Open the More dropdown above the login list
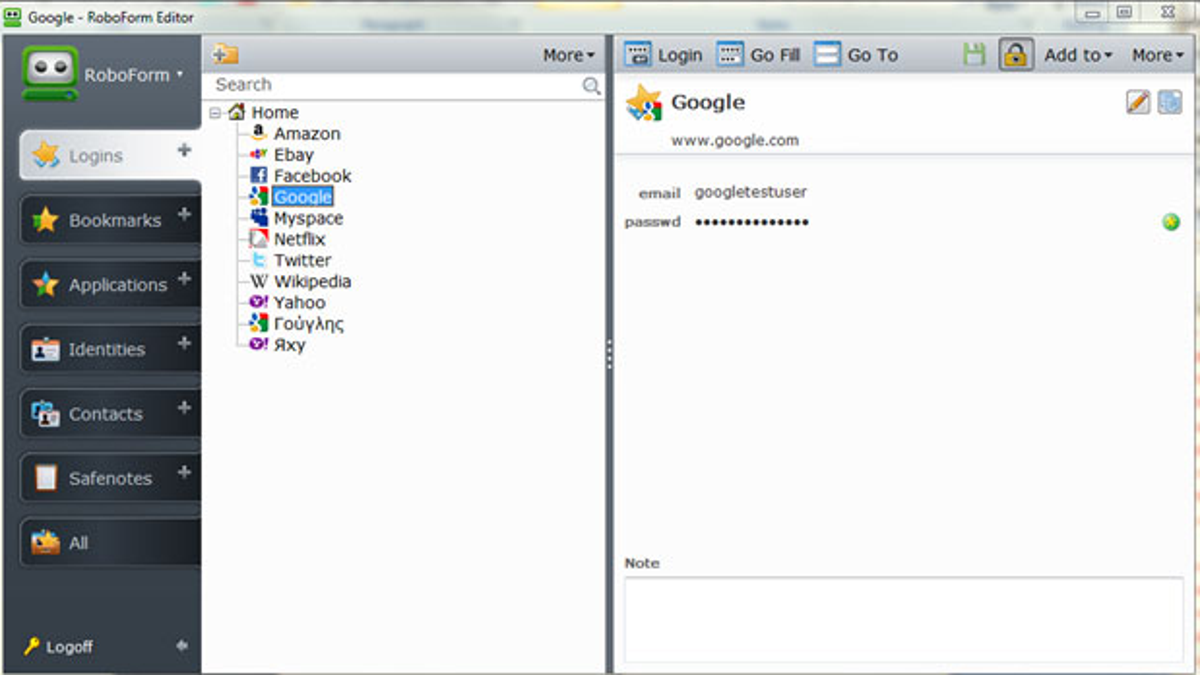Screen dimensions: 1200x675 tap(568, 55)
